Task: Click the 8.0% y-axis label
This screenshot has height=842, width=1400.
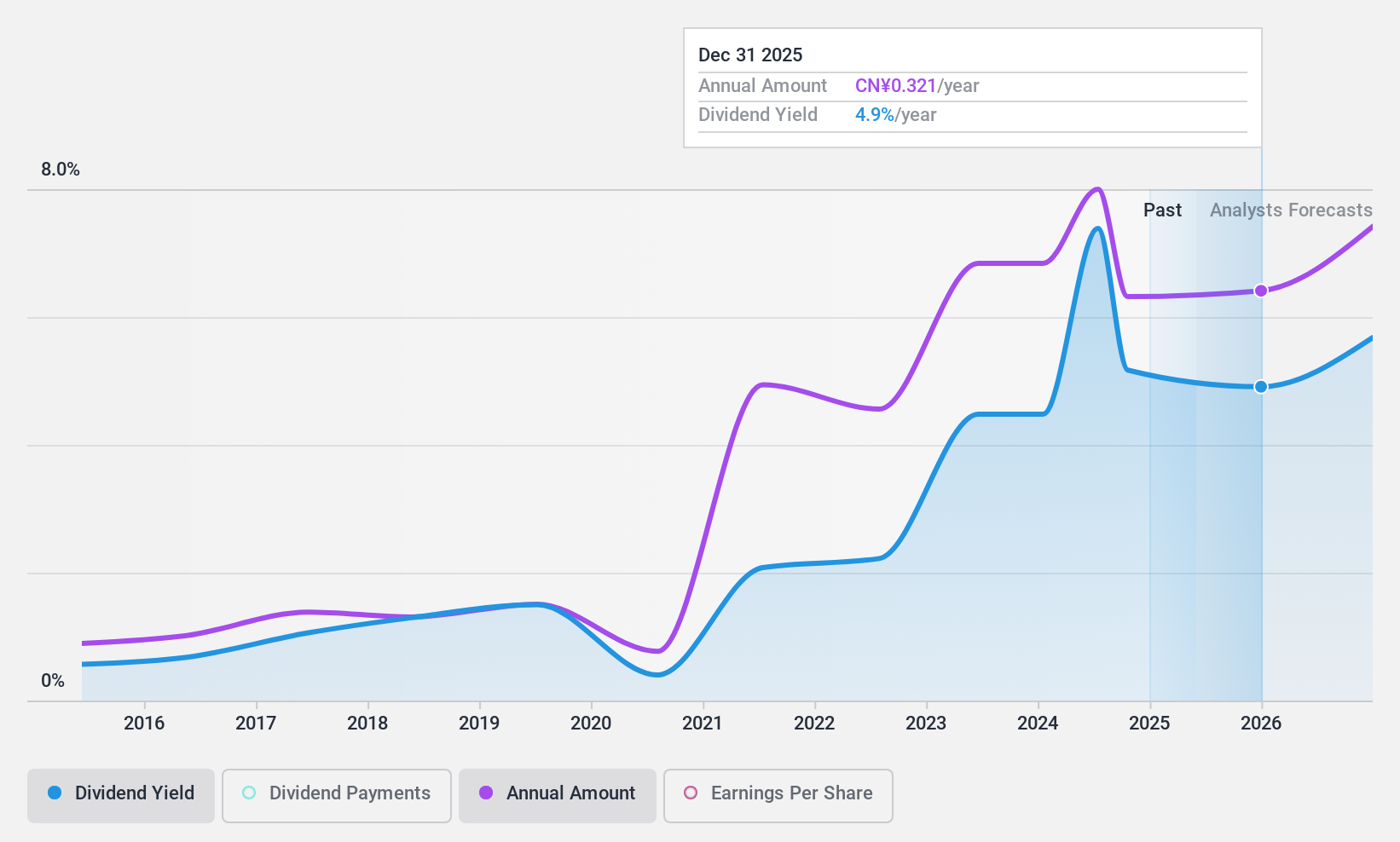Action: [x=61, y=170]
